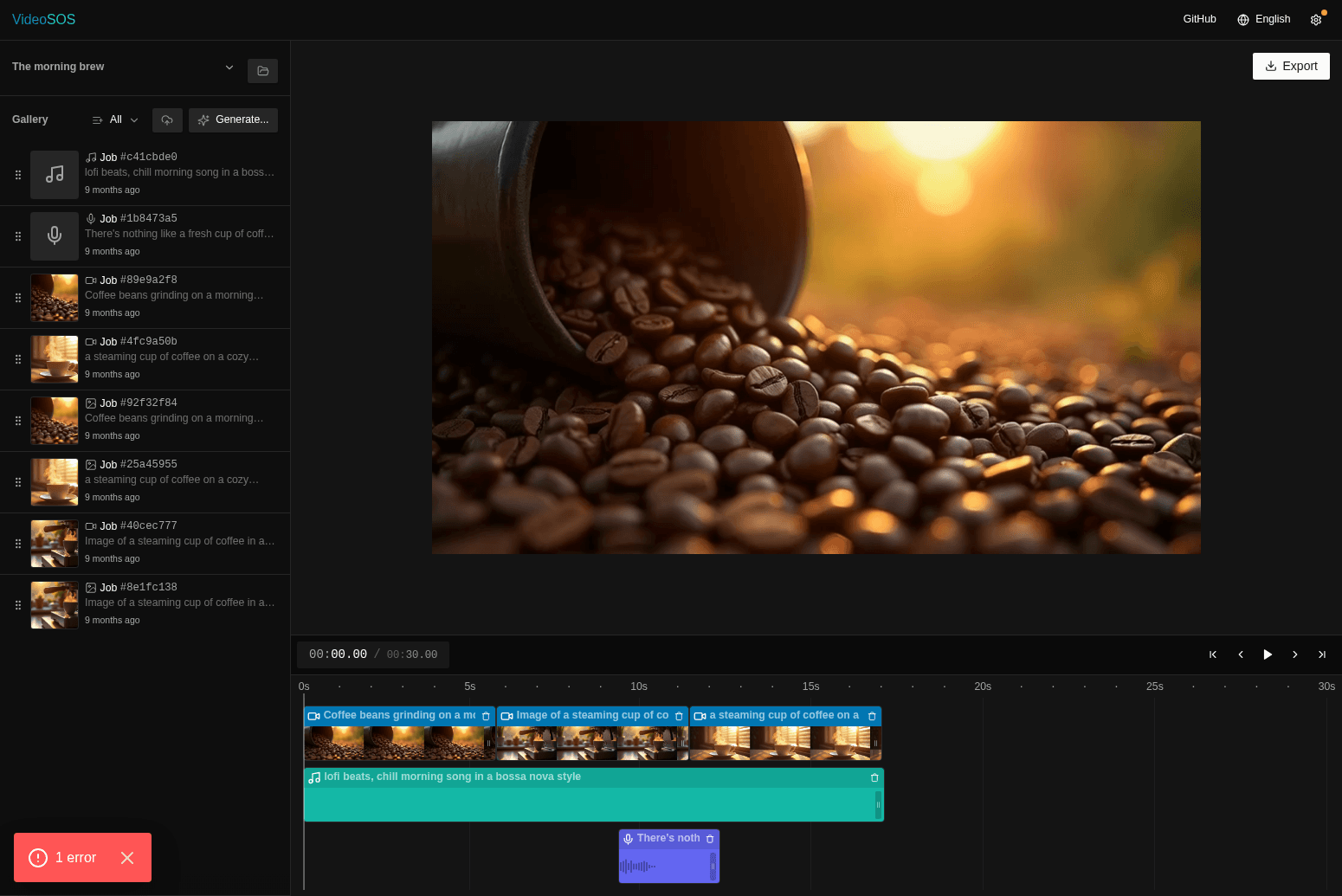Image resolution: width=1342 pixels, height=896 pixels.
Task: Open the GitHub link in the header
Action: pos(1199,19)
